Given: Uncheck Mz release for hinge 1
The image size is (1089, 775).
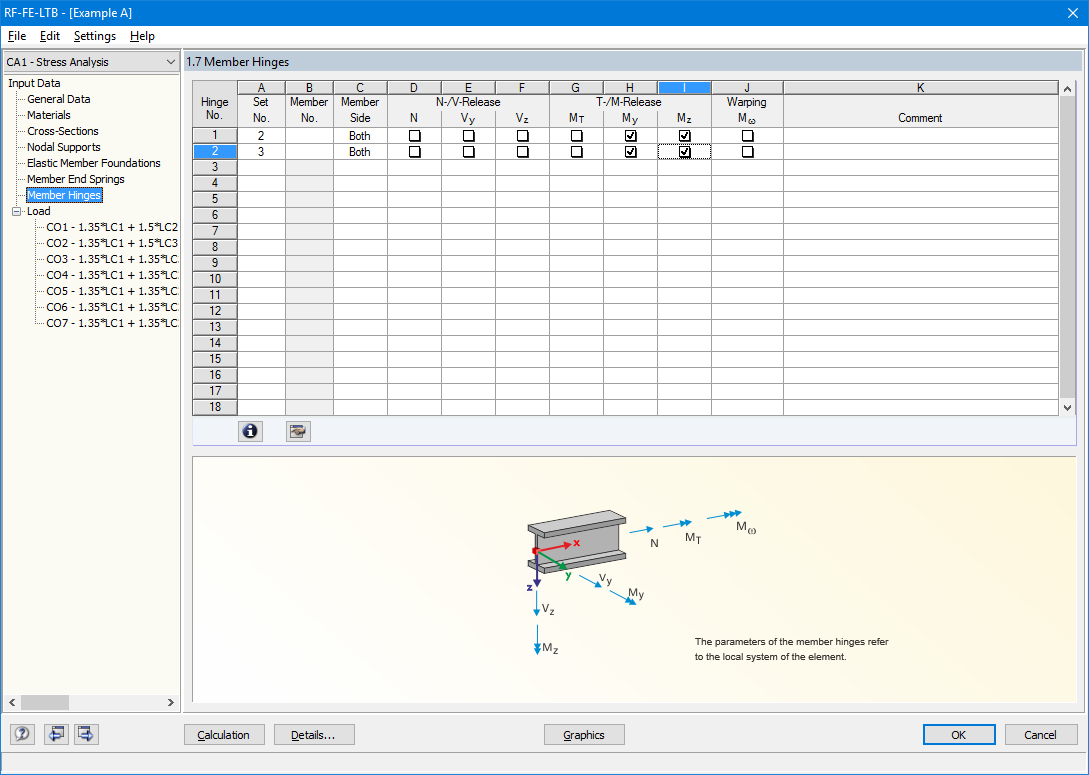Looking at the screenshot, I should click(x=685, y=136).
